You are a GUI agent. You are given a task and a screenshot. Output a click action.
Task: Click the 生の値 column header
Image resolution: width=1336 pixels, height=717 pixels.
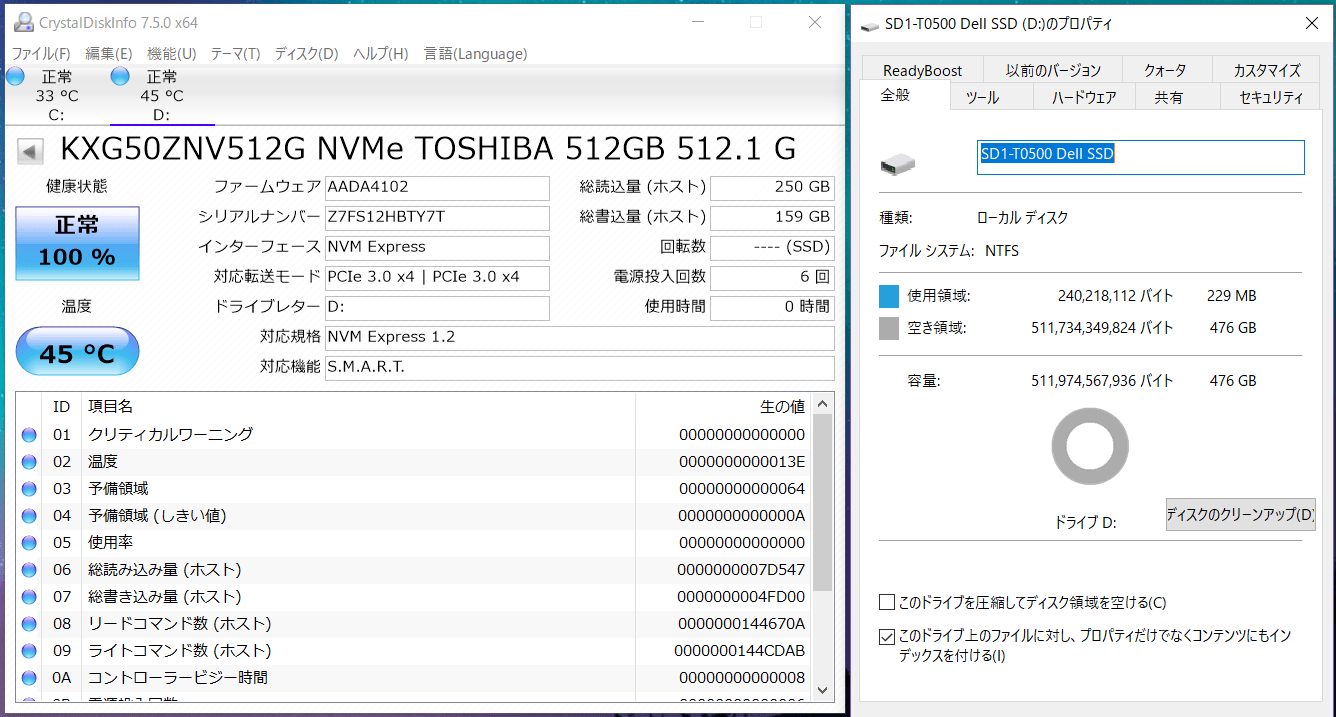pos(724,406)
